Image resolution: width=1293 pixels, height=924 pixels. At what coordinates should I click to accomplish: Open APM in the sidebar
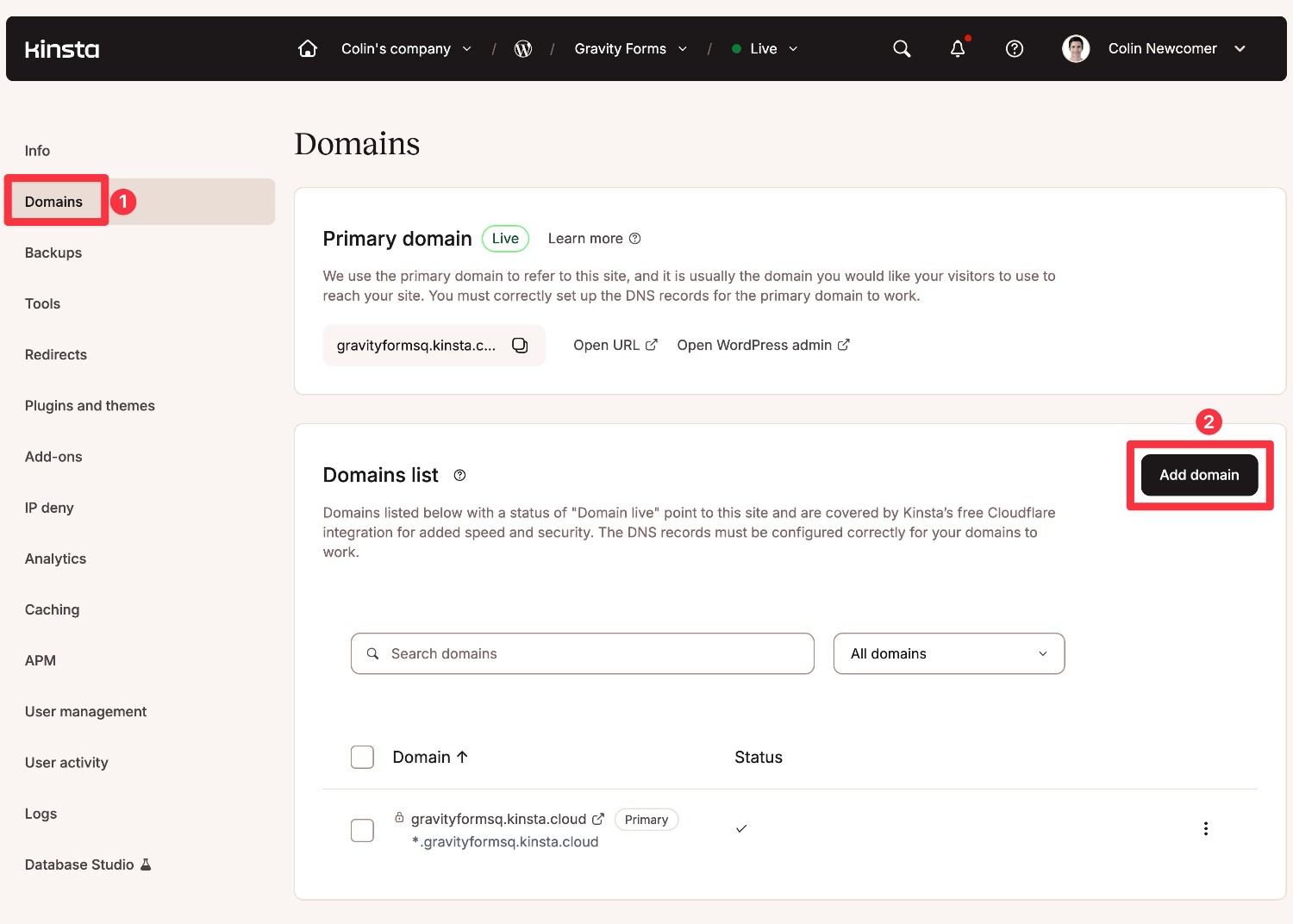pos(41,660)
